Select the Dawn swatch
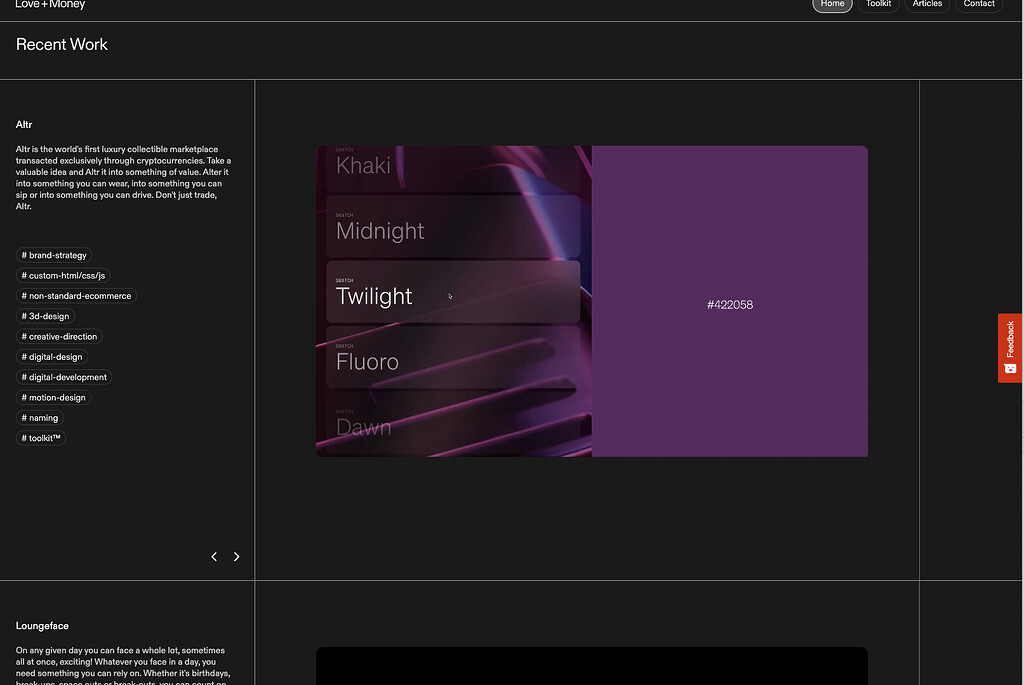This screenshot has width=1024, height=685. coord(452,426)
